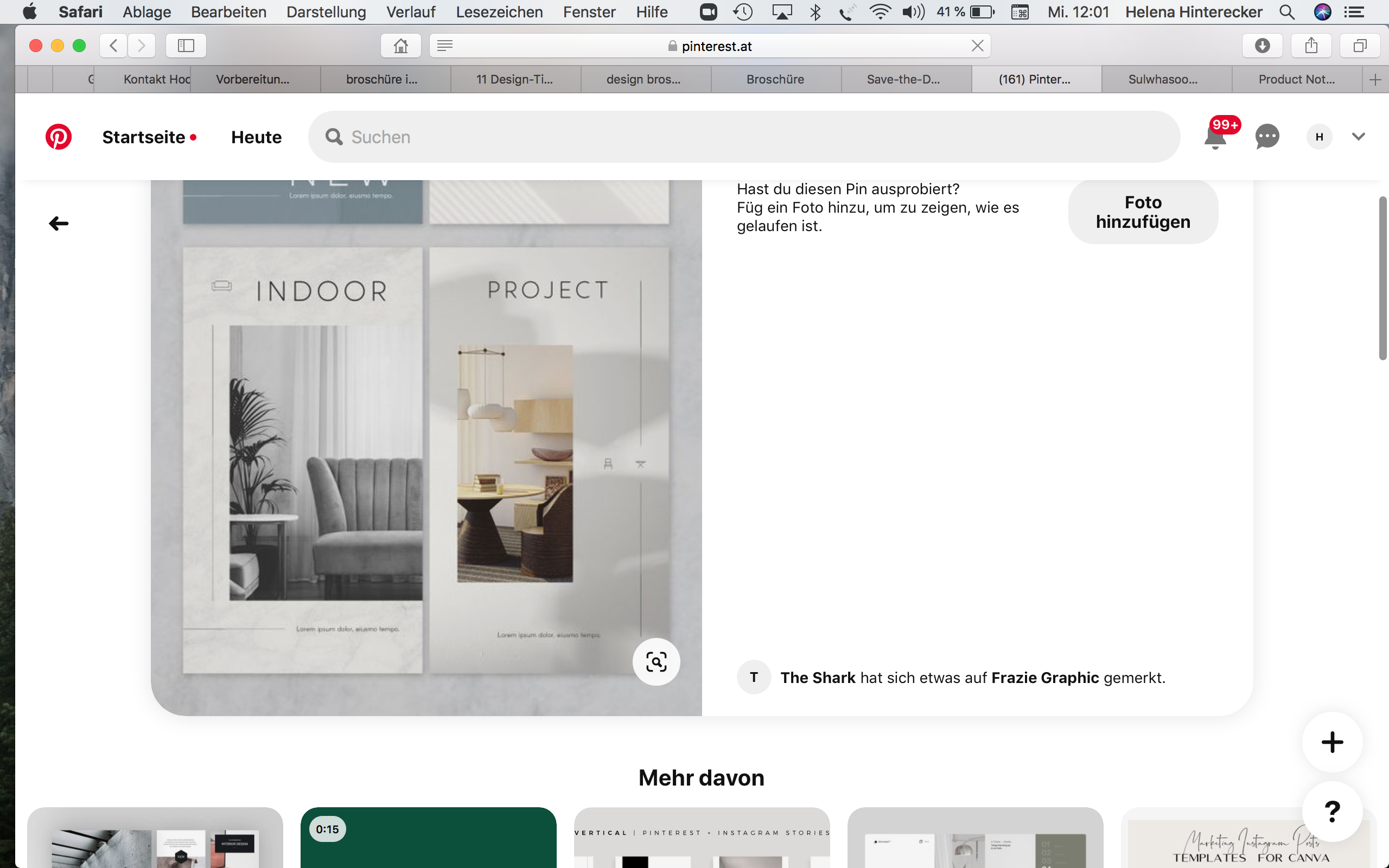Open the messages speech bubble icon
1389x868 pixels.
(1267, 137)
